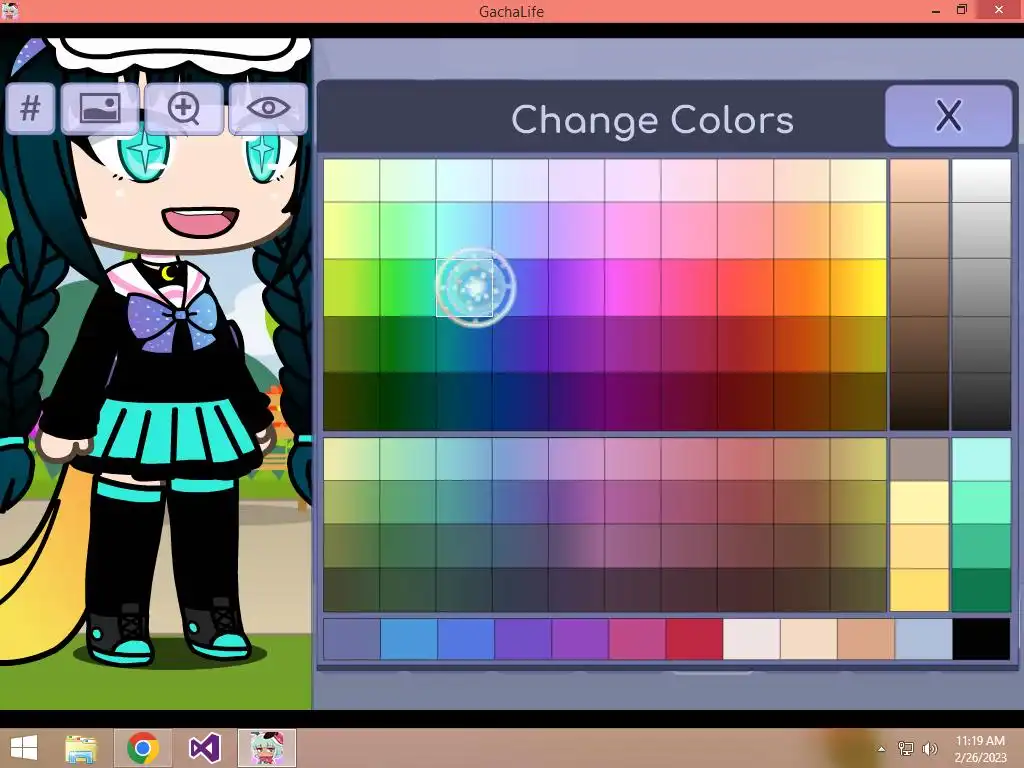Pick the royal blue swatch in the recent colors row
1024x768 pixels.
click(466, 639)
